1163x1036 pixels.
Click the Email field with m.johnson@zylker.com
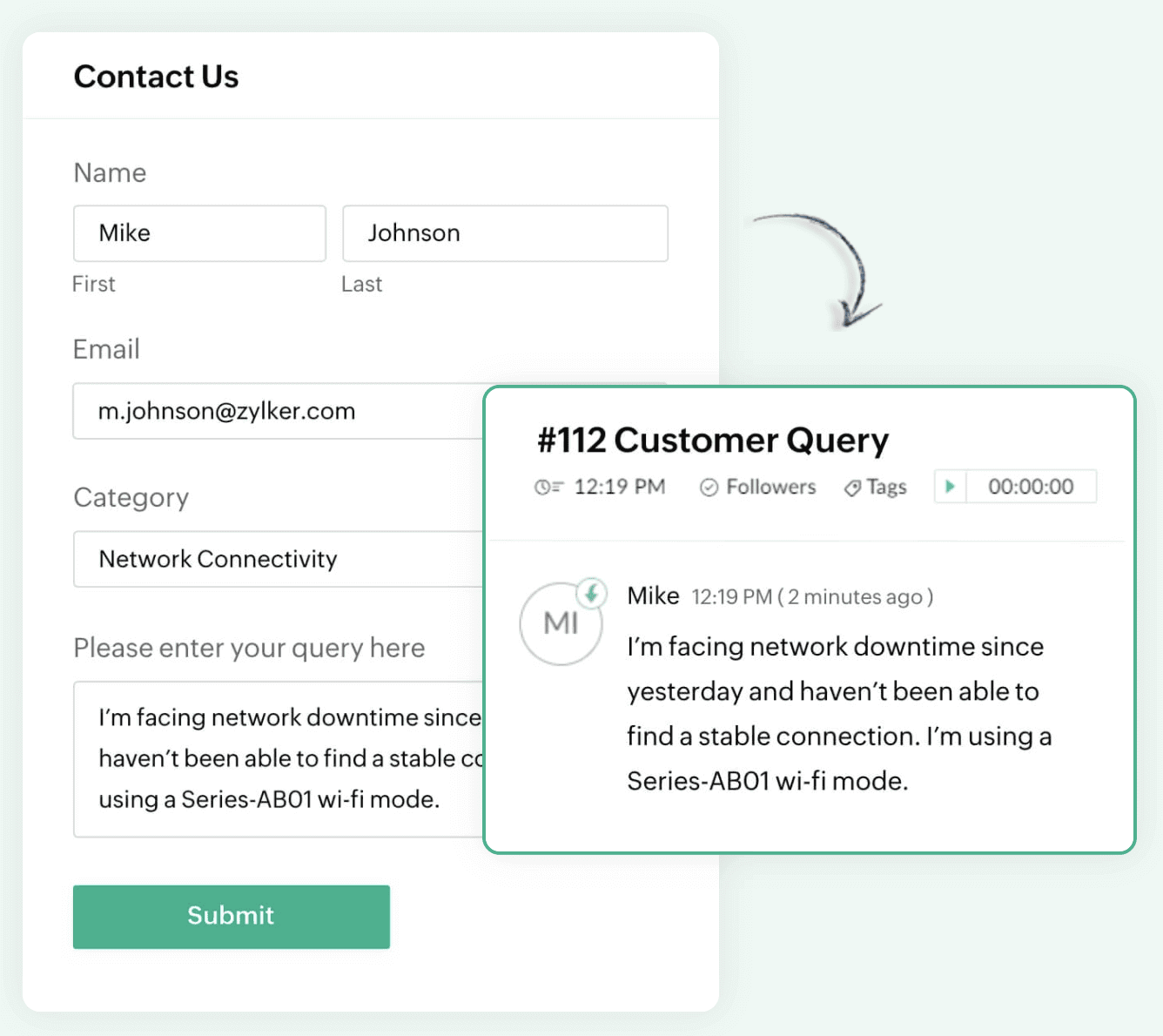(279, 411)
